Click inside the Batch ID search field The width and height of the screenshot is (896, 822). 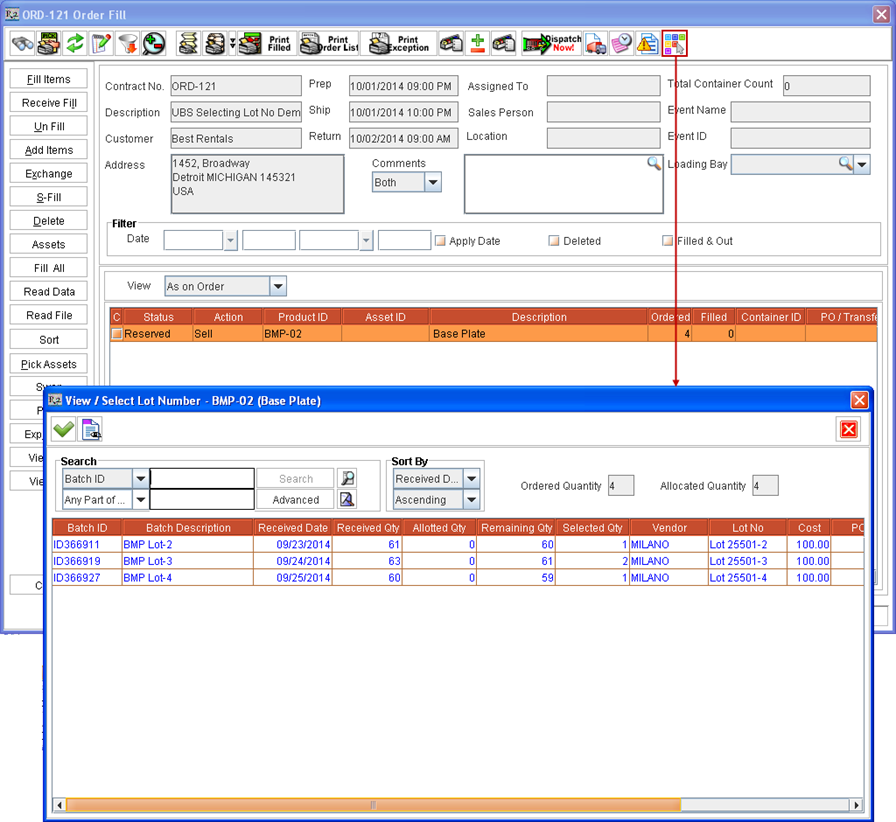click(x=204, y=478)
